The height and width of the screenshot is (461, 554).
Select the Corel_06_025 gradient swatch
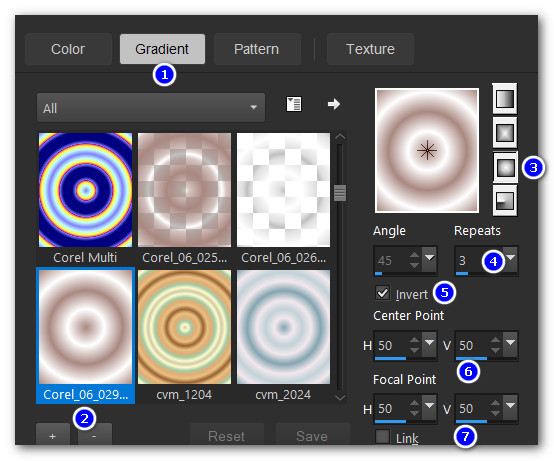pyautogui.click(x=184, y=190)
